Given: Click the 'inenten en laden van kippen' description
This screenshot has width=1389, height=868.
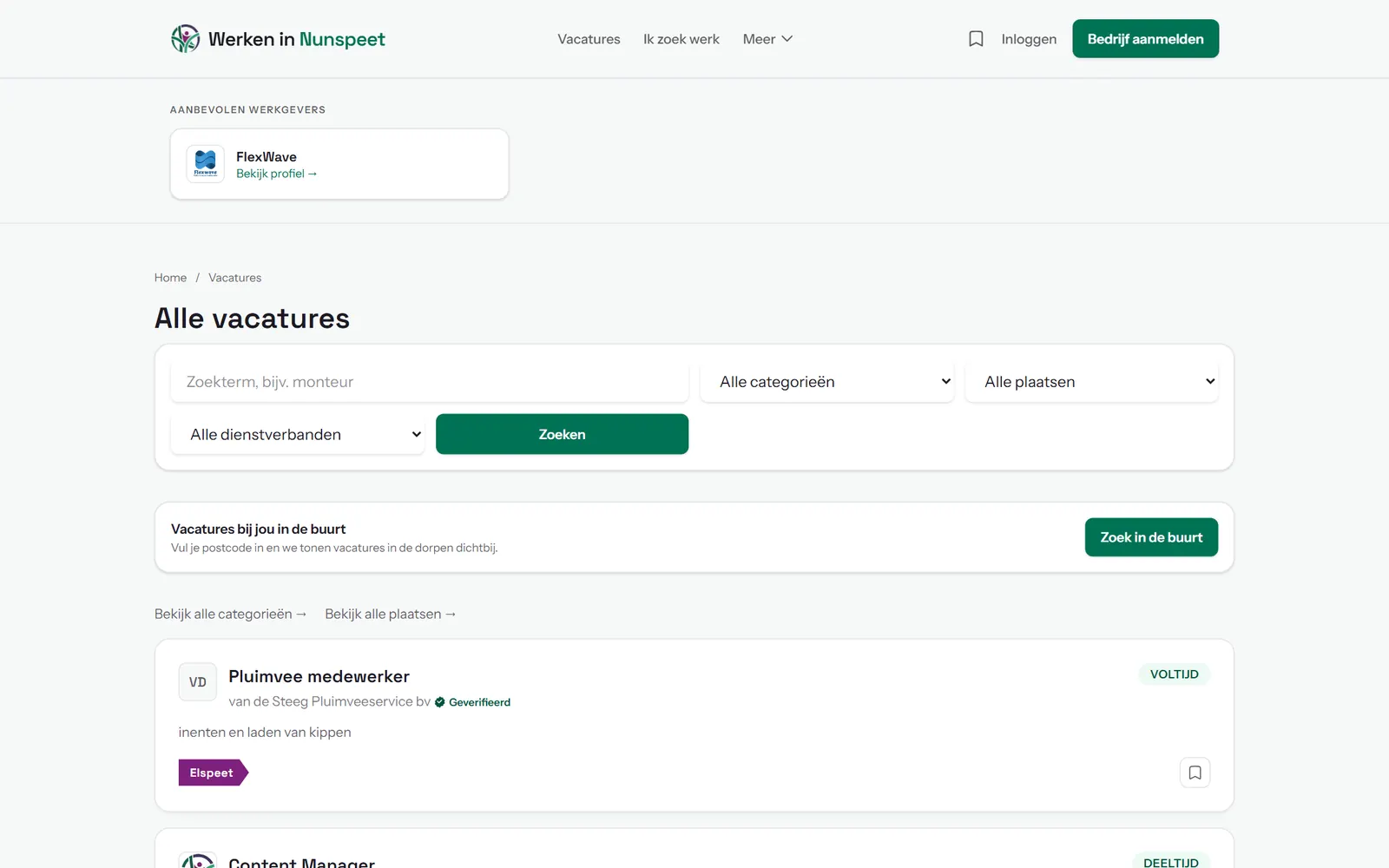Looking at the screenshot, I should 265,733.
